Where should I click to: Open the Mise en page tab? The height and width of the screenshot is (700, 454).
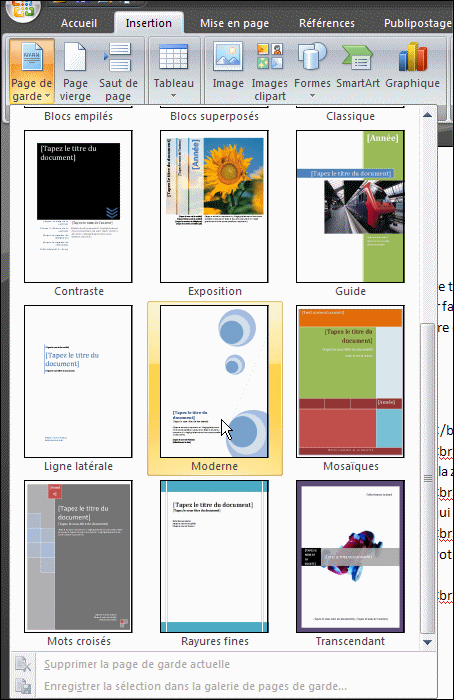click(x=234, y=23)
